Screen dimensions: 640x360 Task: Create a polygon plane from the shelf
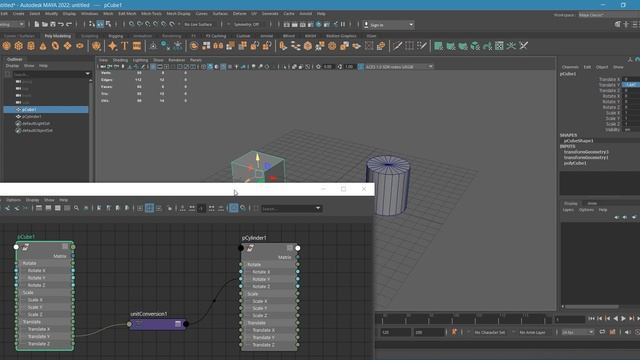[x=67, y=46]
